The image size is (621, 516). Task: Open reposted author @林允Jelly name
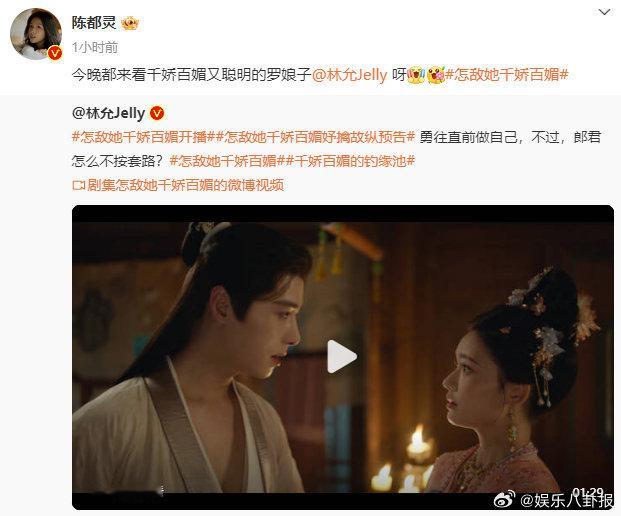[x=109, y=114]
